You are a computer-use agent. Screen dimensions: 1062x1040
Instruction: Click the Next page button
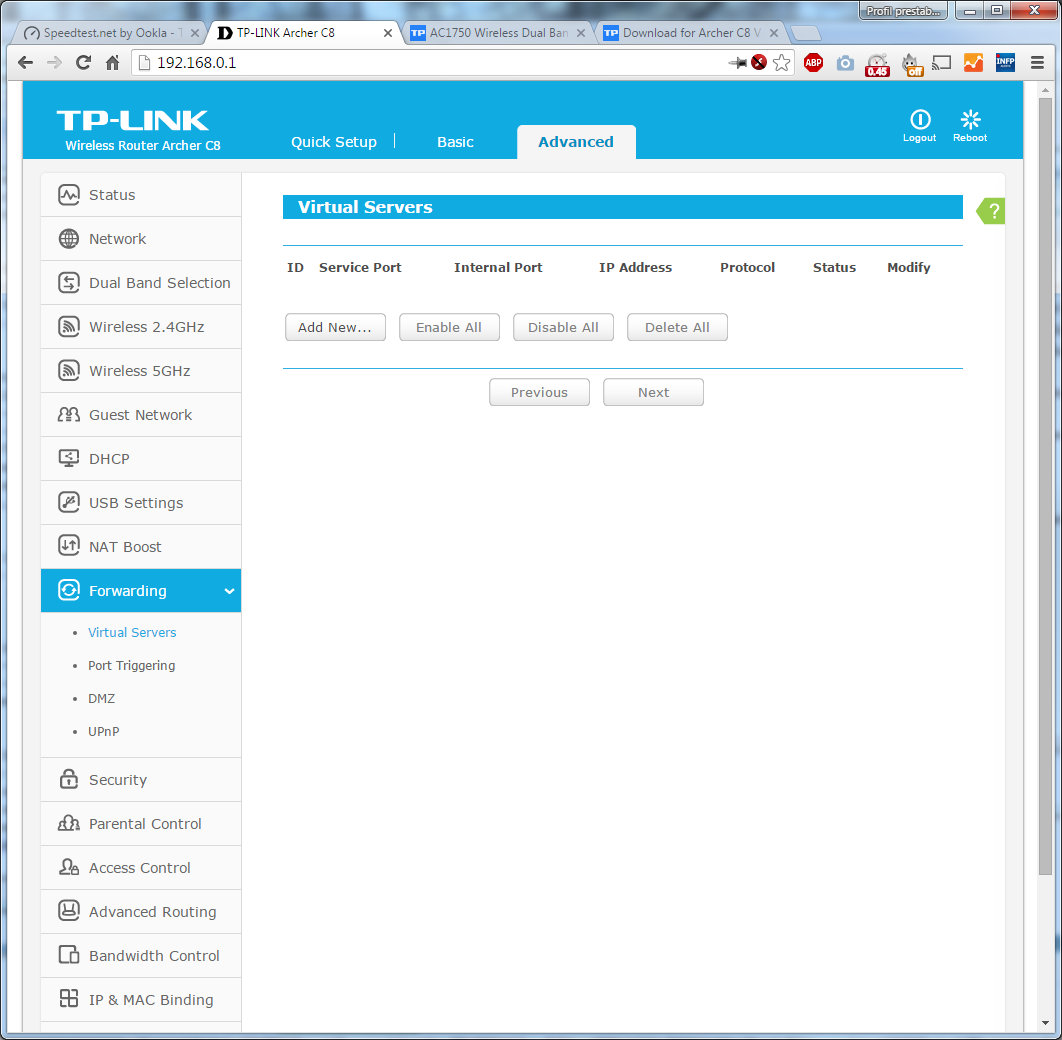tap(653, 392)
